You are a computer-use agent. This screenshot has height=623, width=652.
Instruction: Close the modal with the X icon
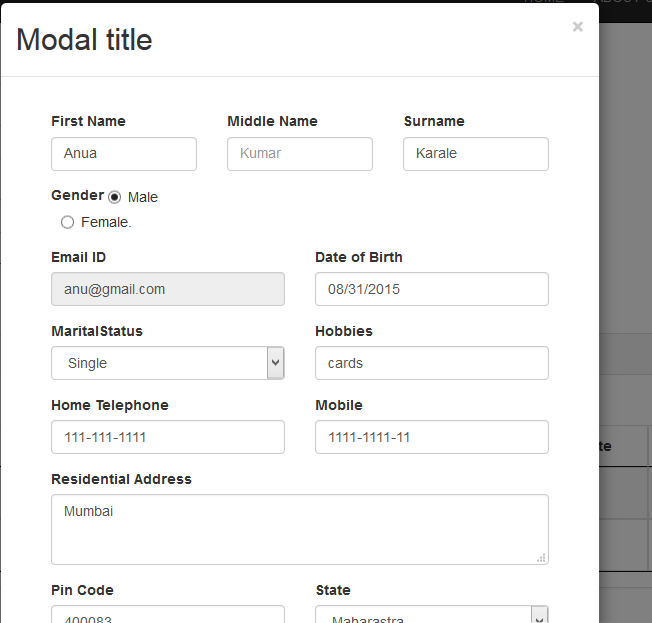click(577, 27)
